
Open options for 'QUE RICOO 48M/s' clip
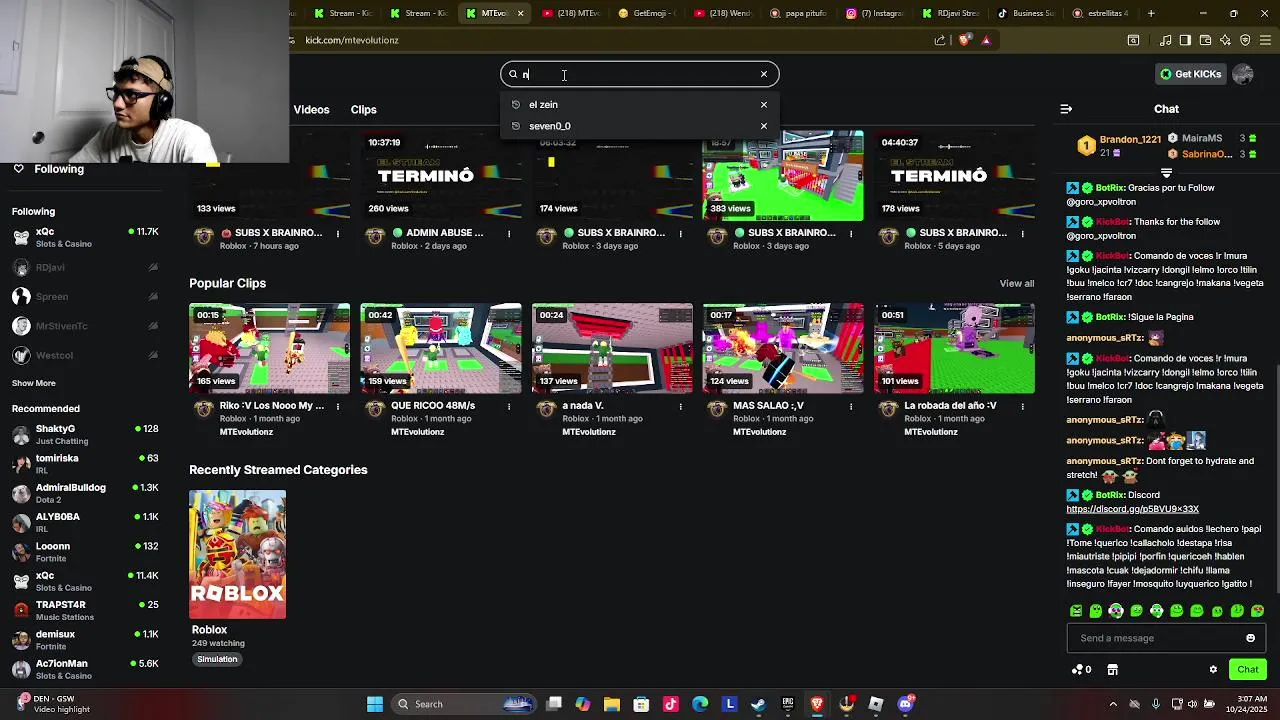click(x=509, y=406)
